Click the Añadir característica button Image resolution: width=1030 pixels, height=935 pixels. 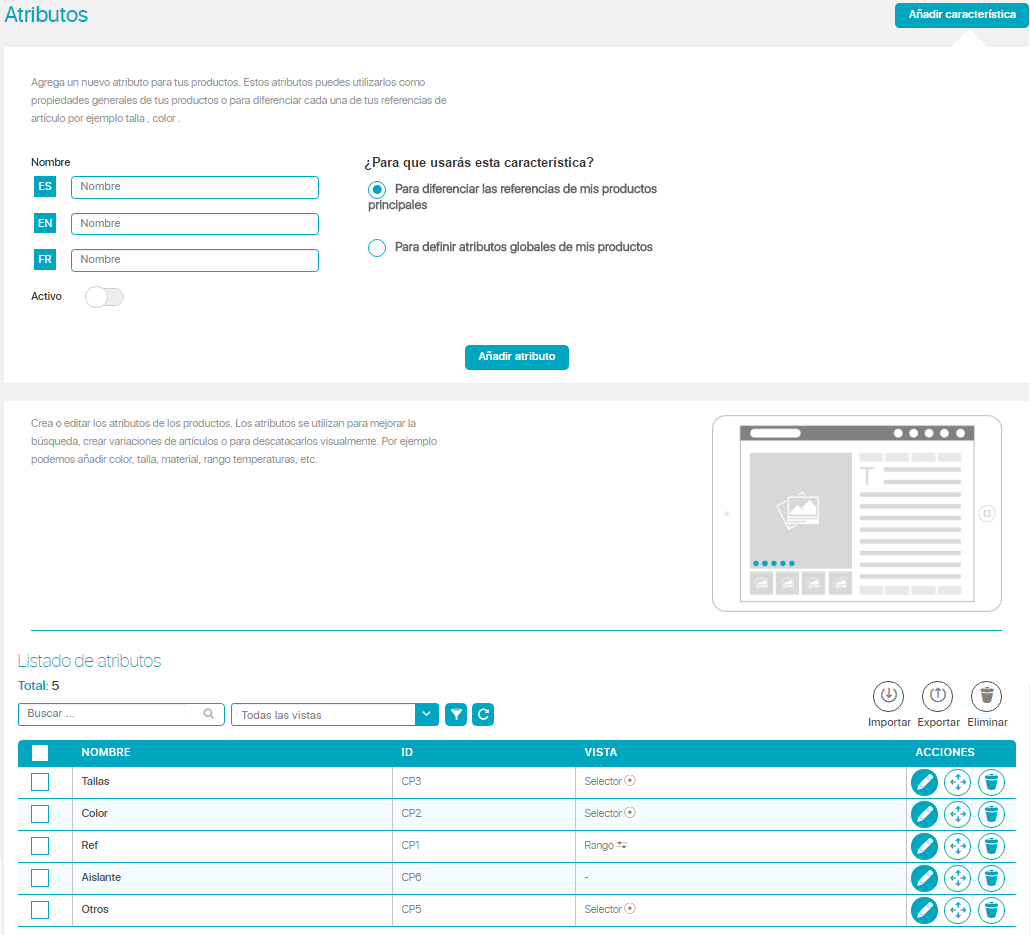tap(962, 14)
